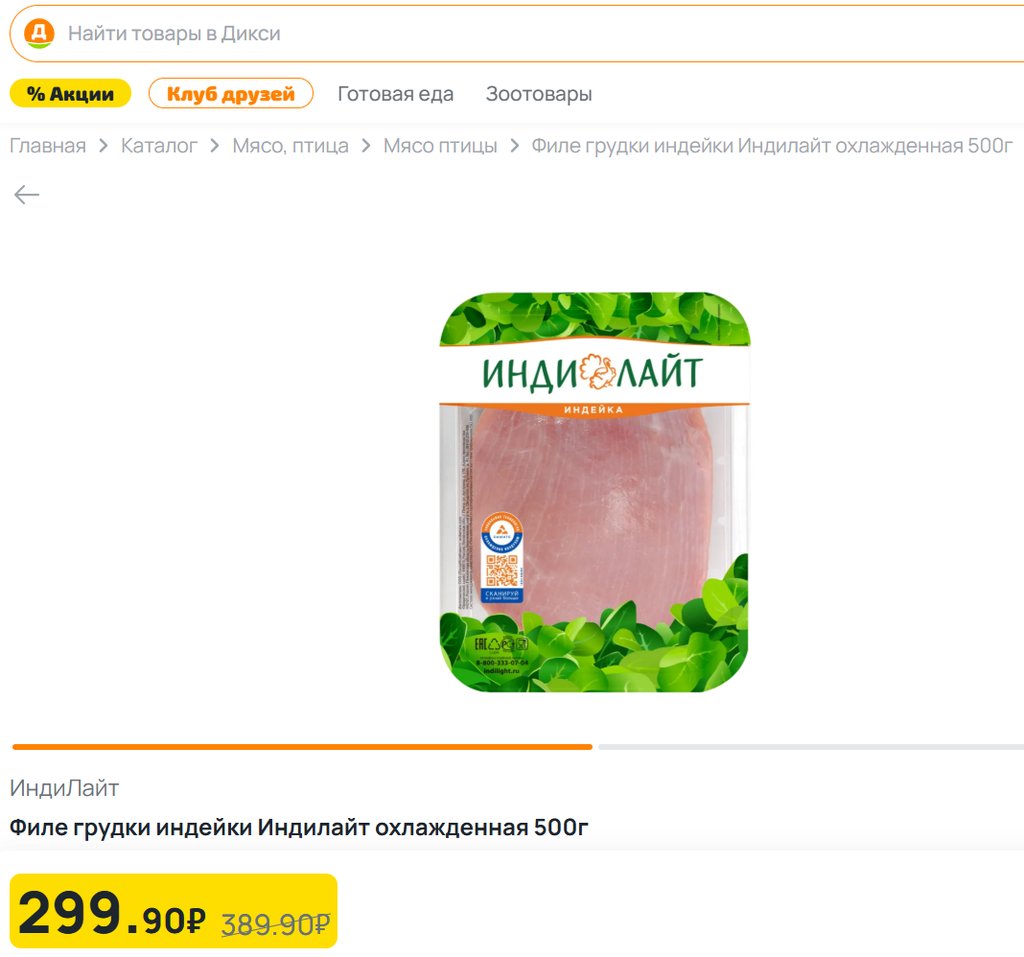
Task: Click the Dixy logo icon in search bar
Action: click(39, 33)
